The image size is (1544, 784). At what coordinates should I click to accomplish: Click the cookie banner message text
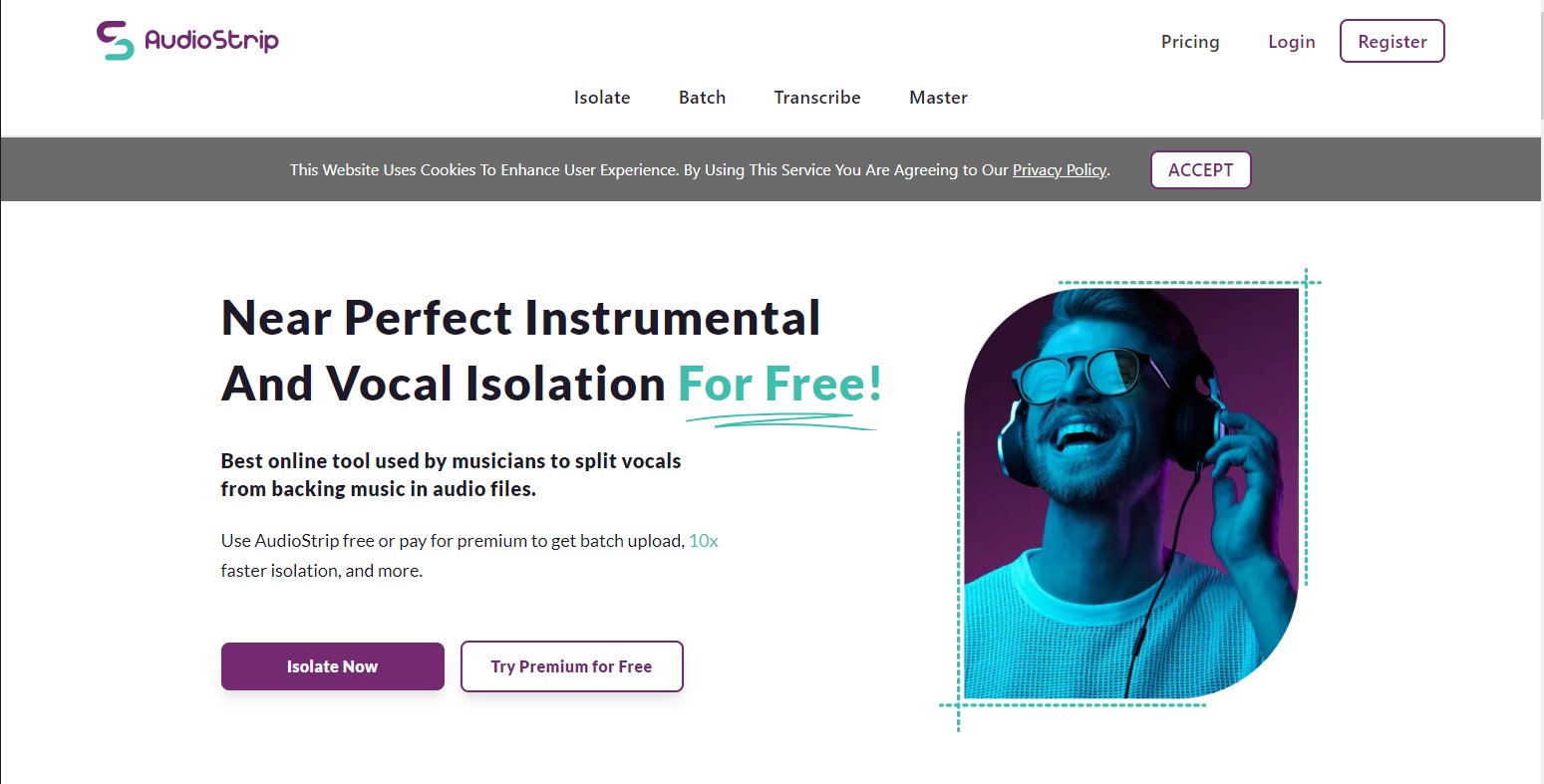648,170
